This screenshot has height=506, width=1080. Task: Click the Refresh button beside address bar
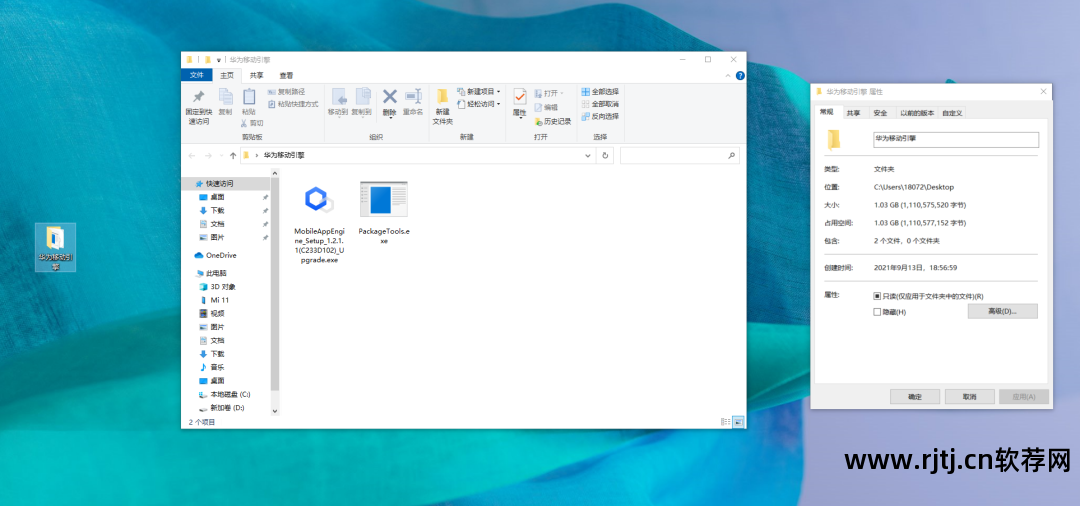(605, 156)
